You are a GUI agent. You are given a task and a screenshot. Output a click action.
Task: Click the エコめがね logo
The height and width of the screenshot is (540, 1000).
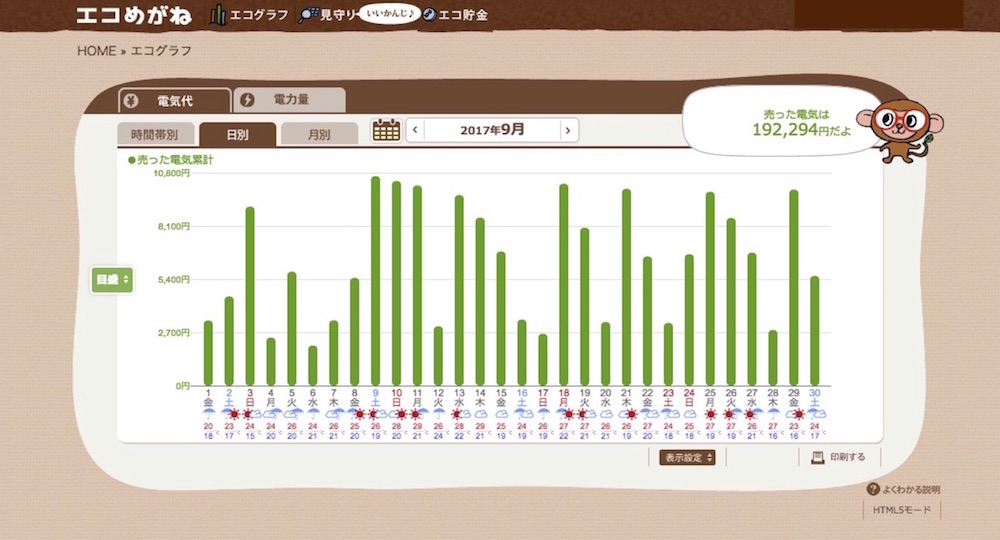pyautogui.click(x=133, y=15)
